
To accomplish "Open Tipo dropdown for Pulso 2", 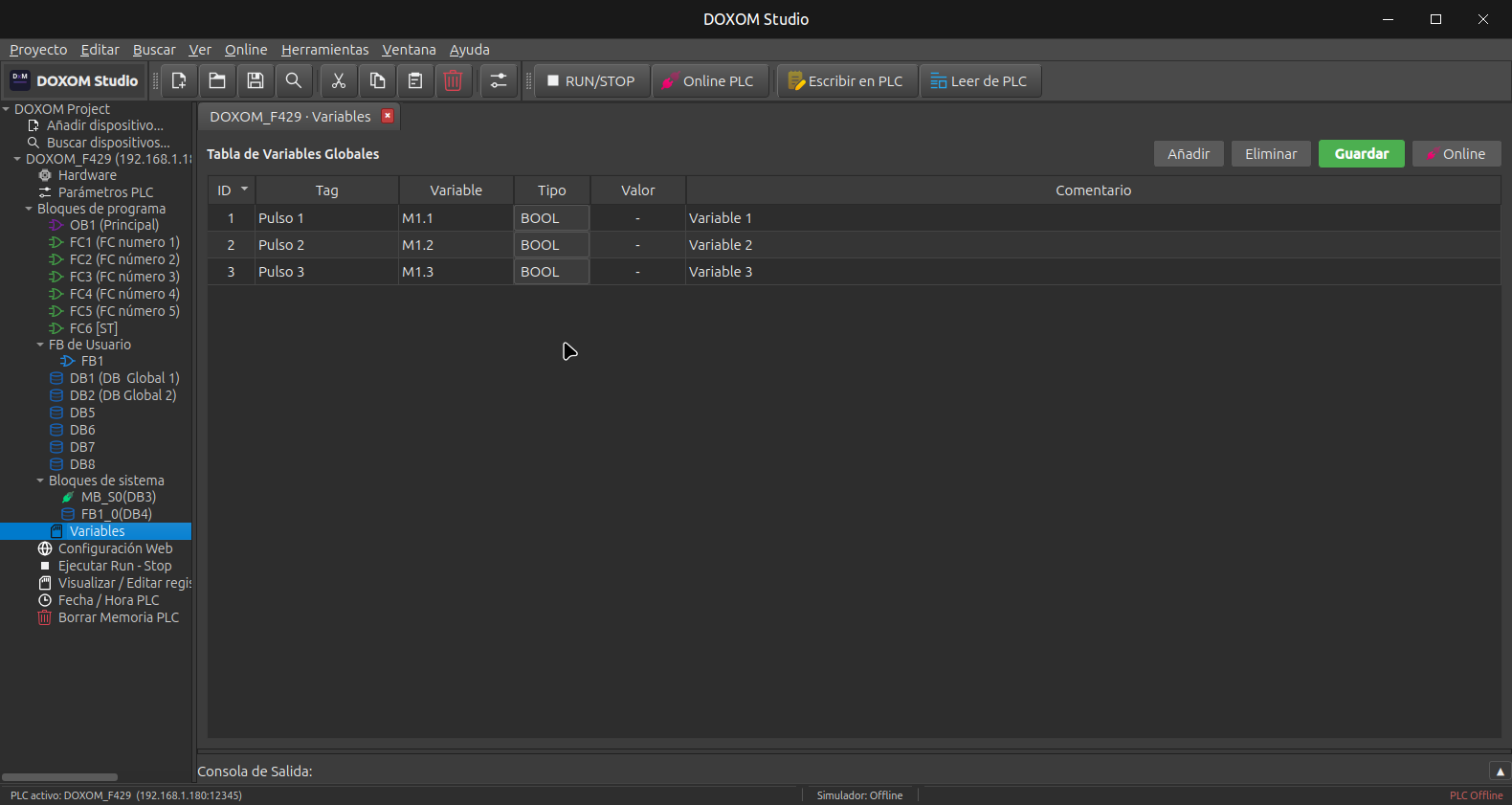I will tap(552, 245).
